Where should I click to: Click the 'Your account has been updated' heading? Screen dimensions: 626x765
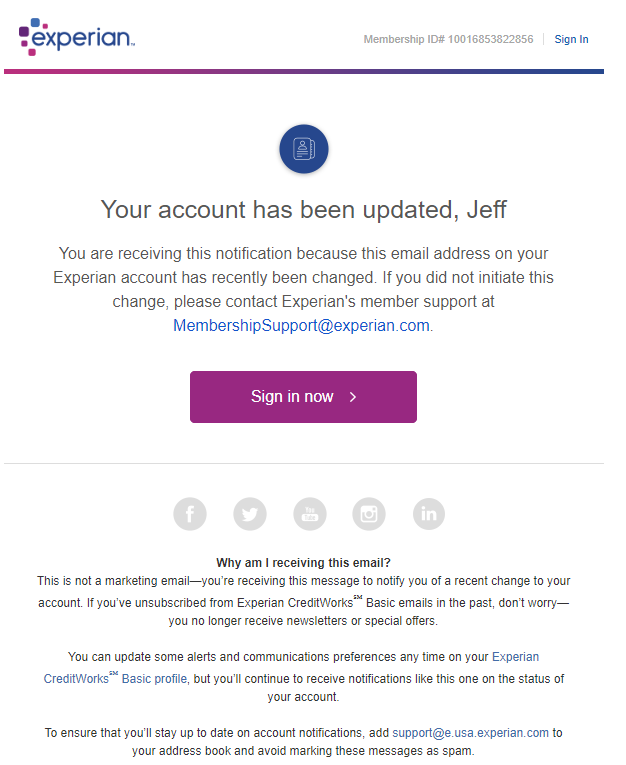click(303, 210)
